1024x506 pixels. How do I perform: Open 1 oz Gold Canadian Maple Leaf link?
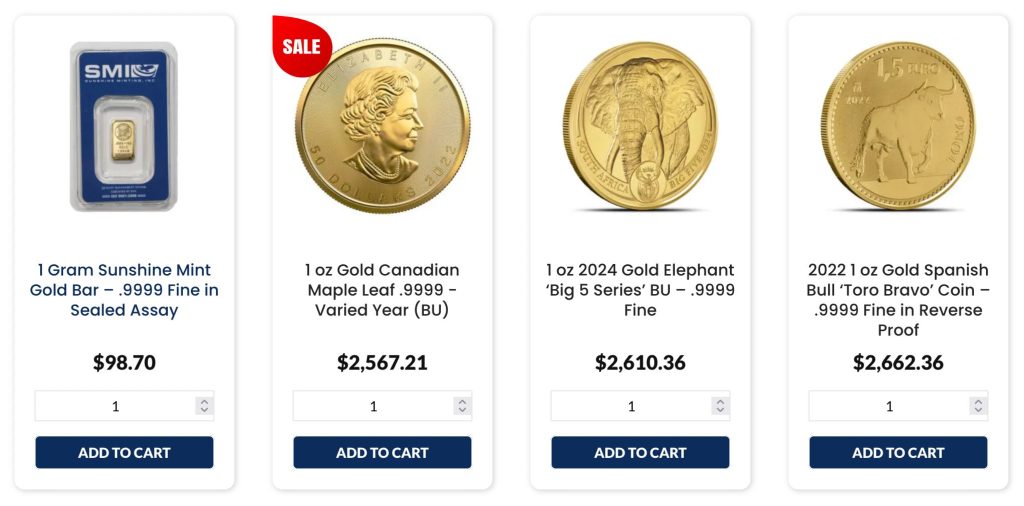click(382, 290)
